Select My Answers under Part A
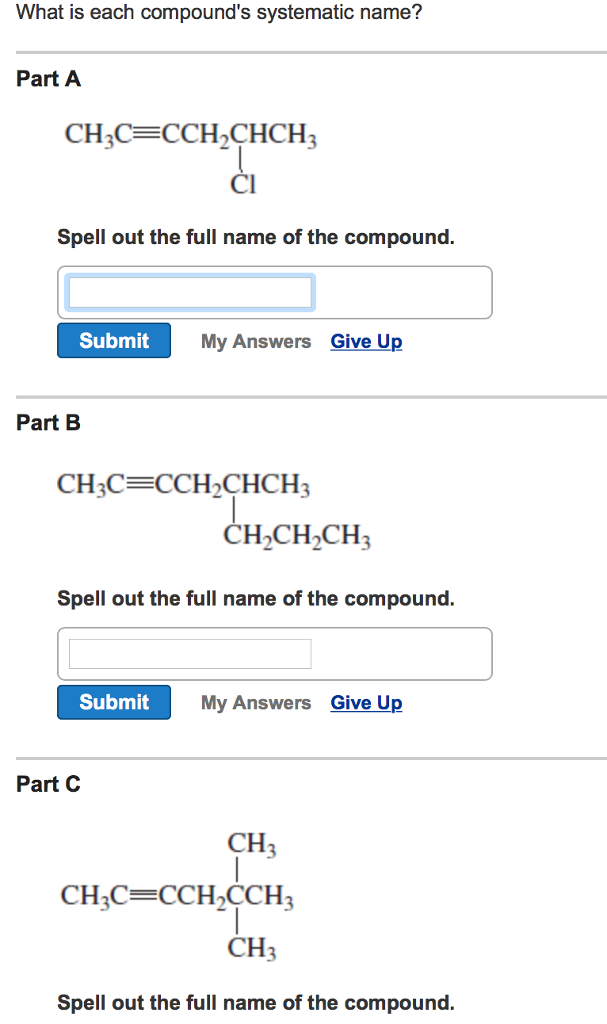This screenshot has width=607, height=1024. point(255,341)
